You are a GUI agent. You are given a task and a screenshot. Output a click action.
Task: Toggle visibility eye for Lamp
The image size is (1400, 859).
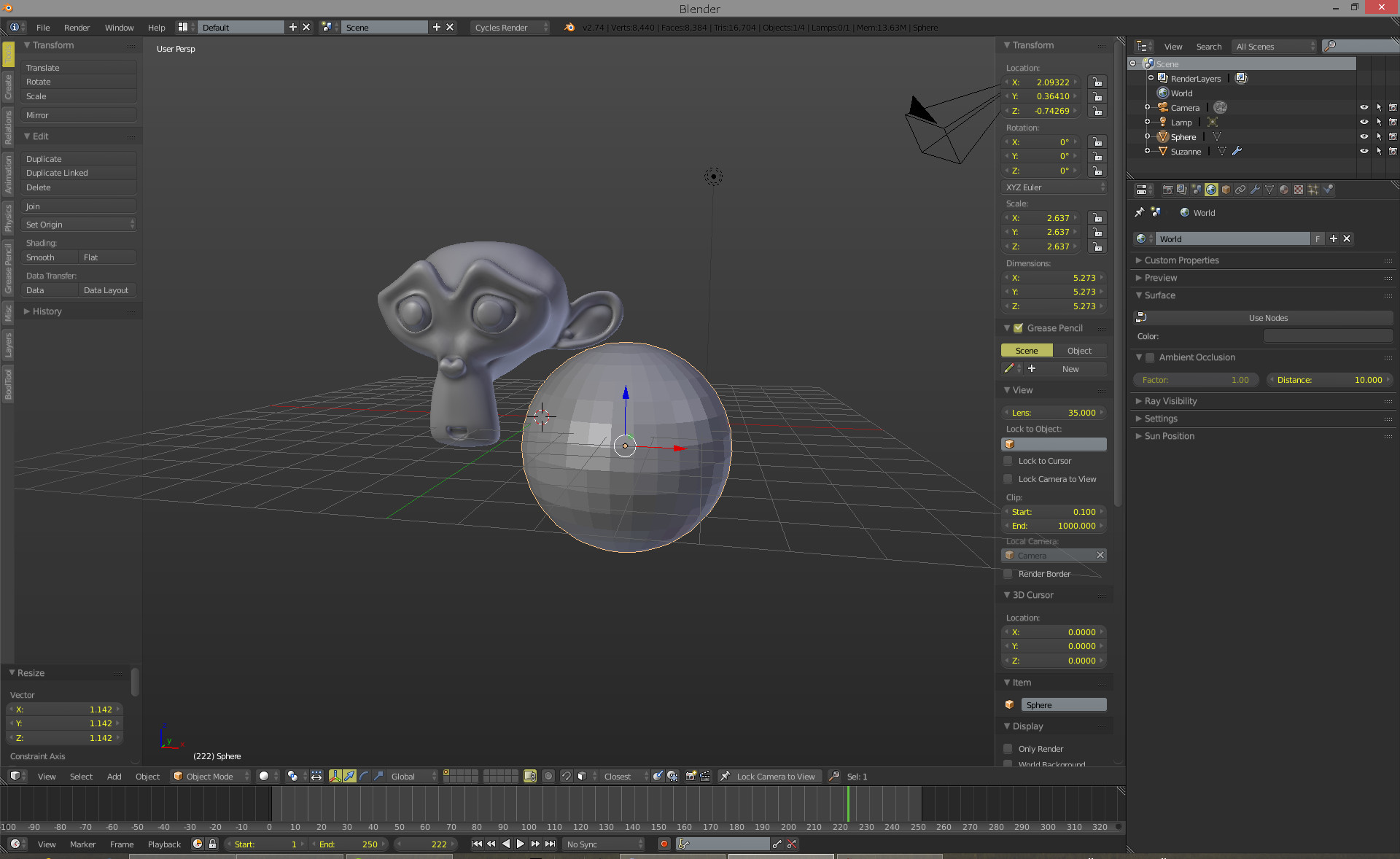[x=1364, y=122]
